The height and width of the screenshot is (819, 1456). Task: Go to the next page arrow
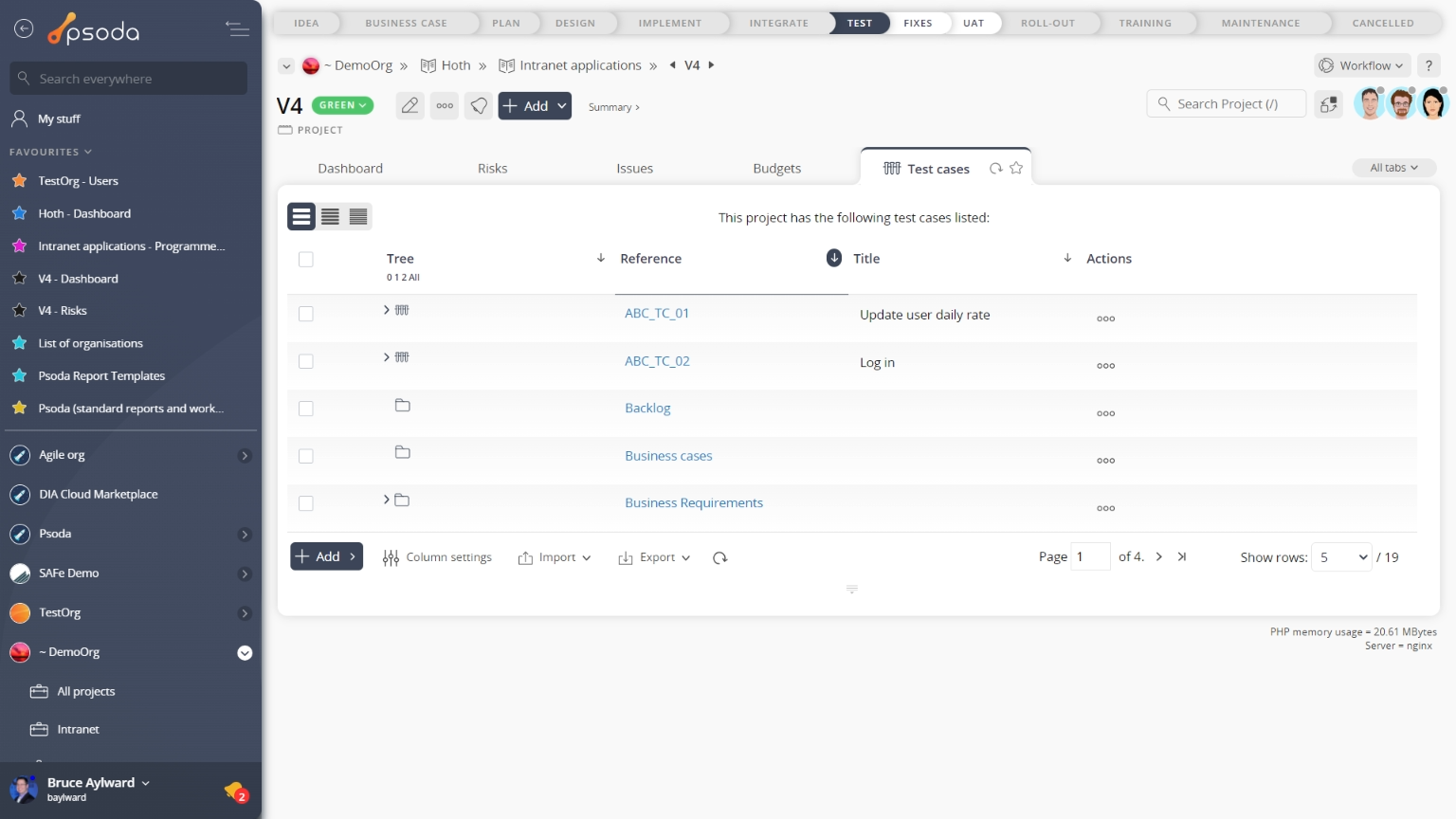tap(1158, 557)
